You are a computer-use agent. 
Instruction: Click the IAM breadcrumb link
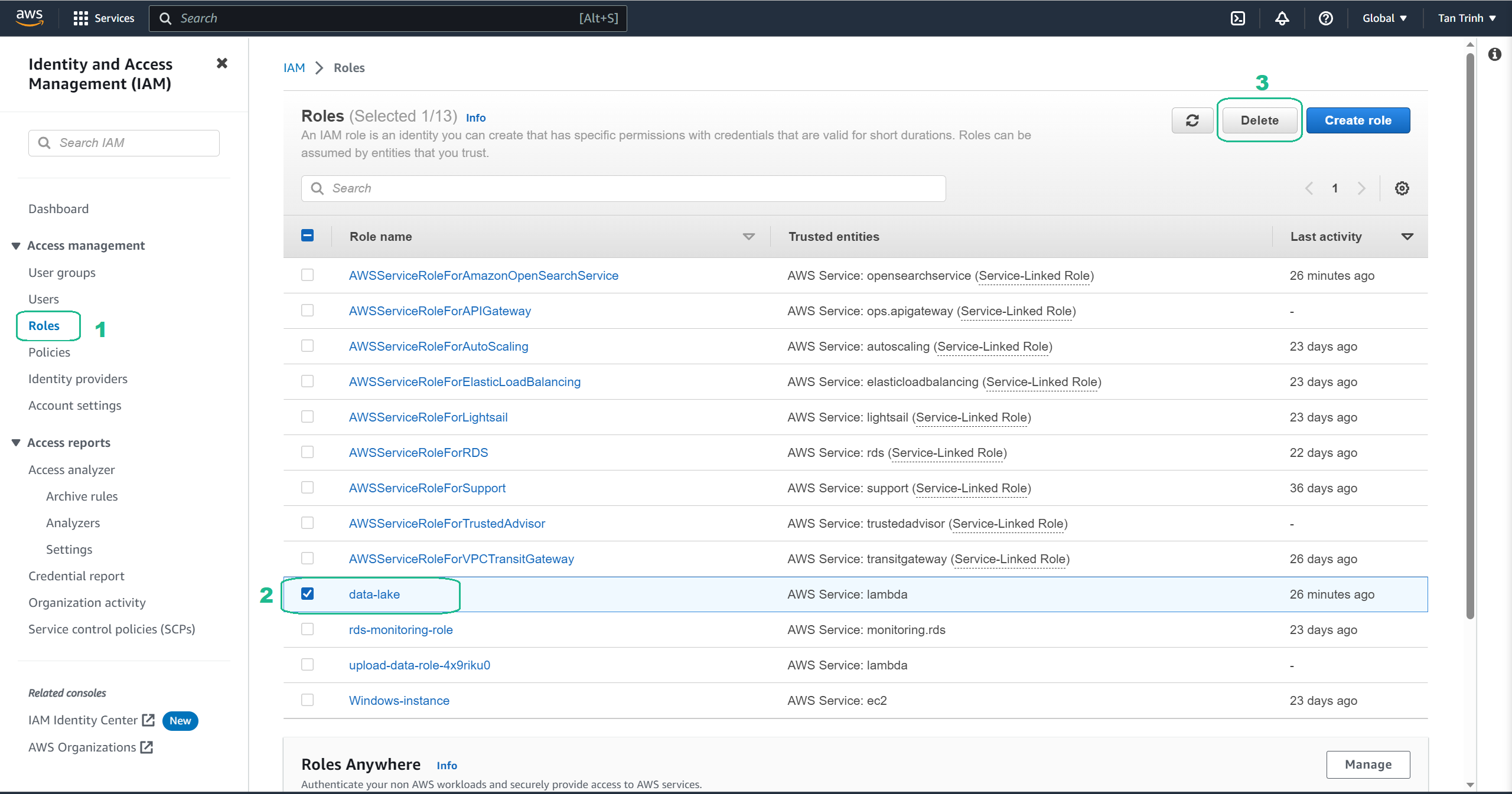(294, 68)
